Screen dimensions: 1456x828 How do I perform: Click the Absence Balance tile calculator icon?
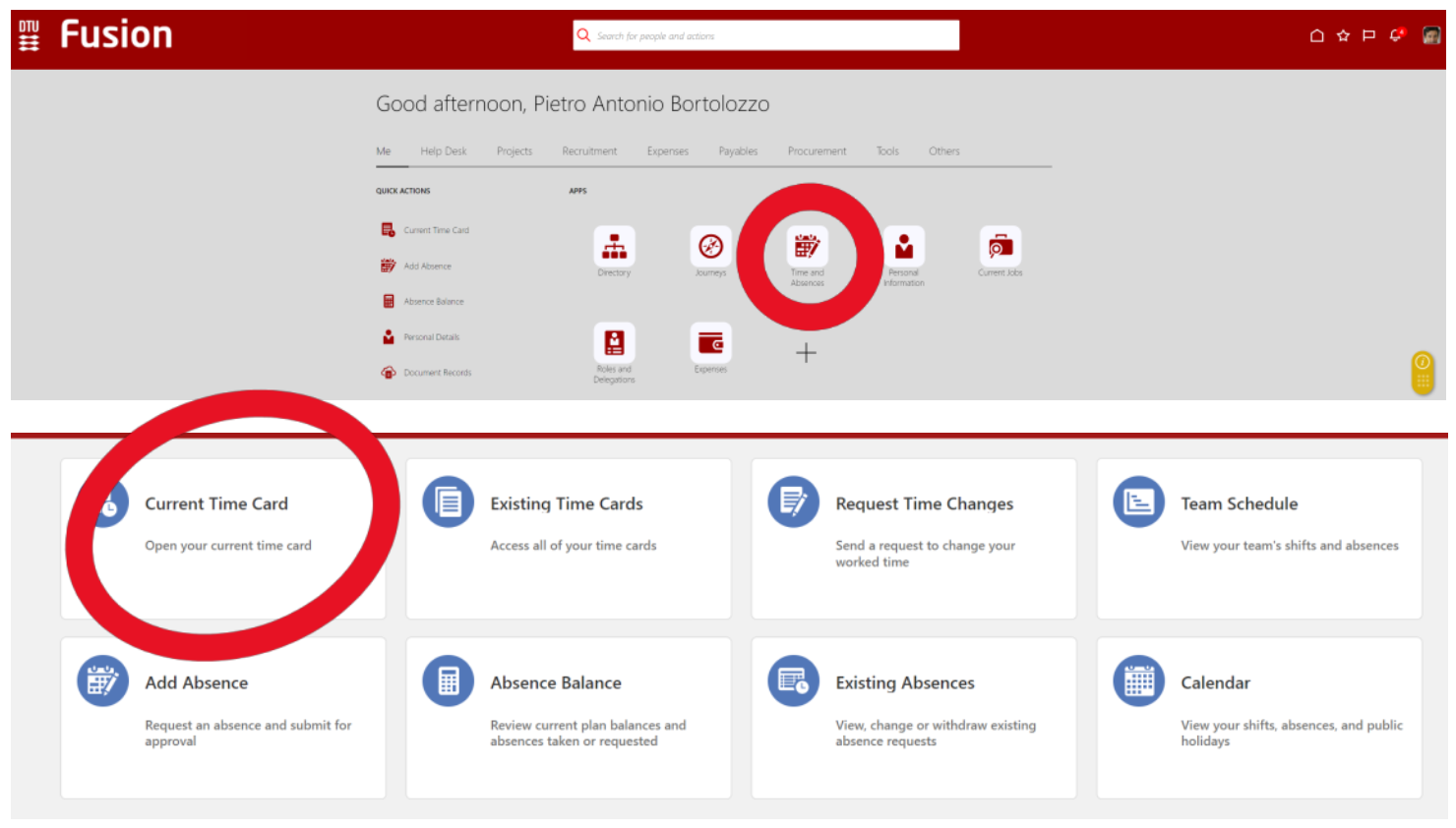(x=448, y=681)
